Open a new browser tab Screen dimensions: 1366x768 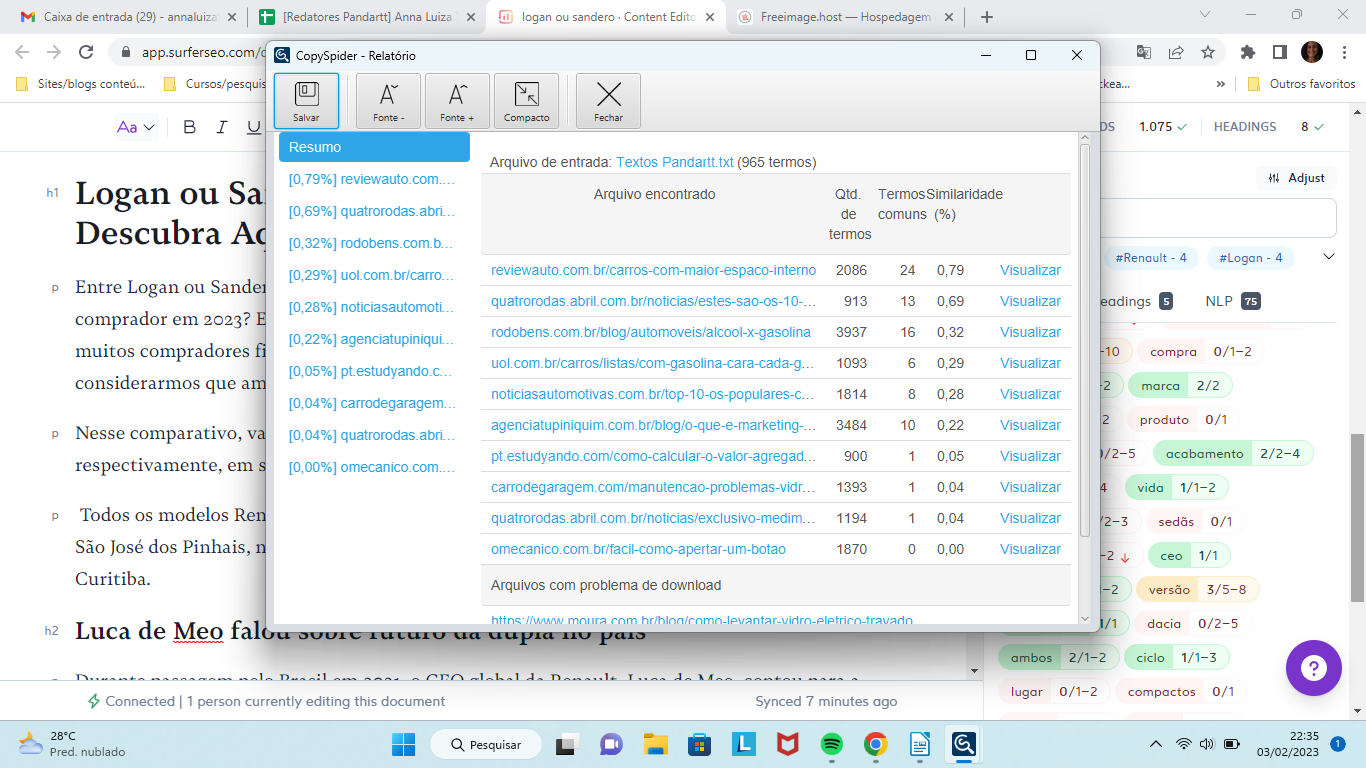coord(987,17)
